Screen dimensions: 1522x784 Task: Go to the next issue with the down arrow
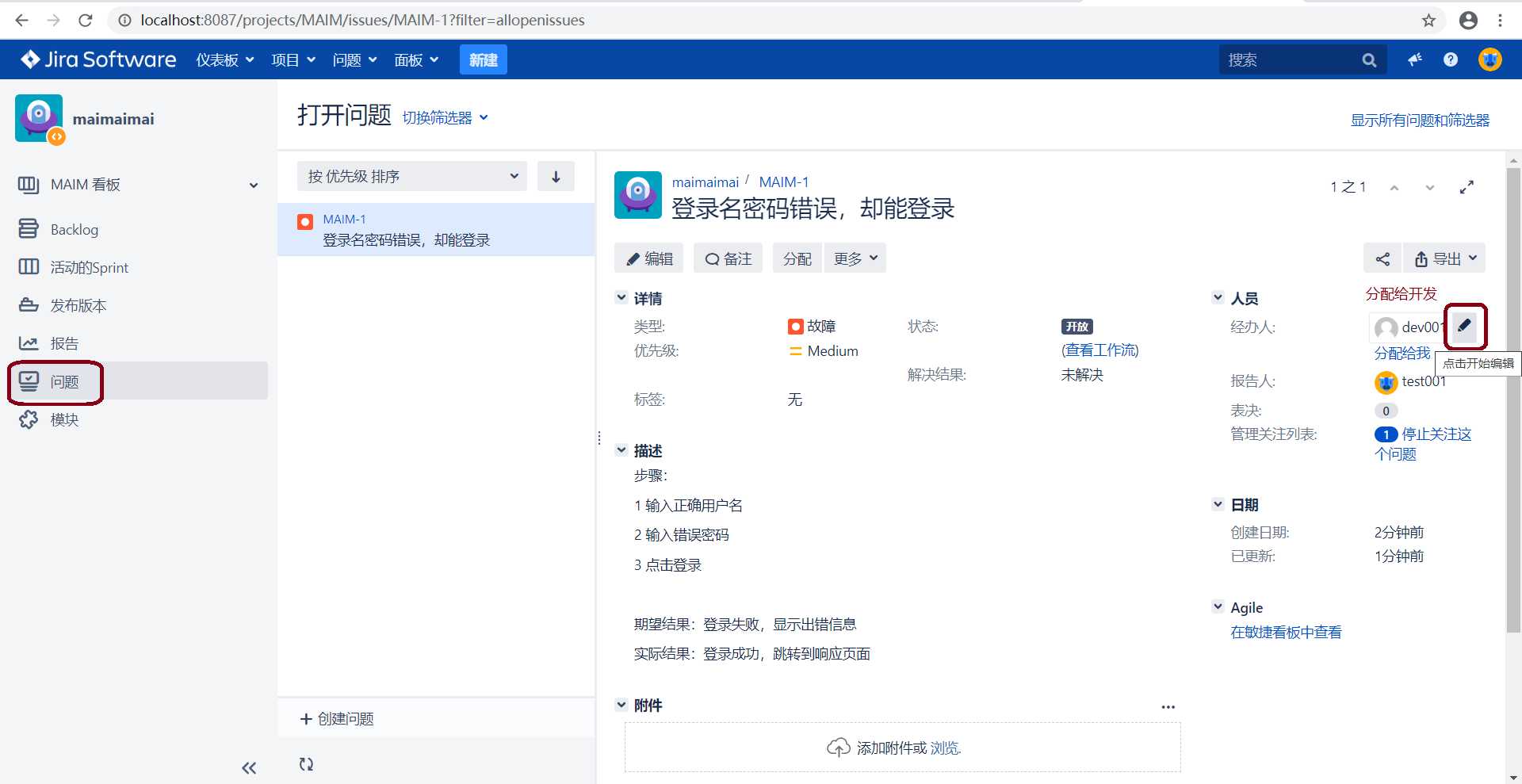pyautogui.click(x=1429, y=188)
